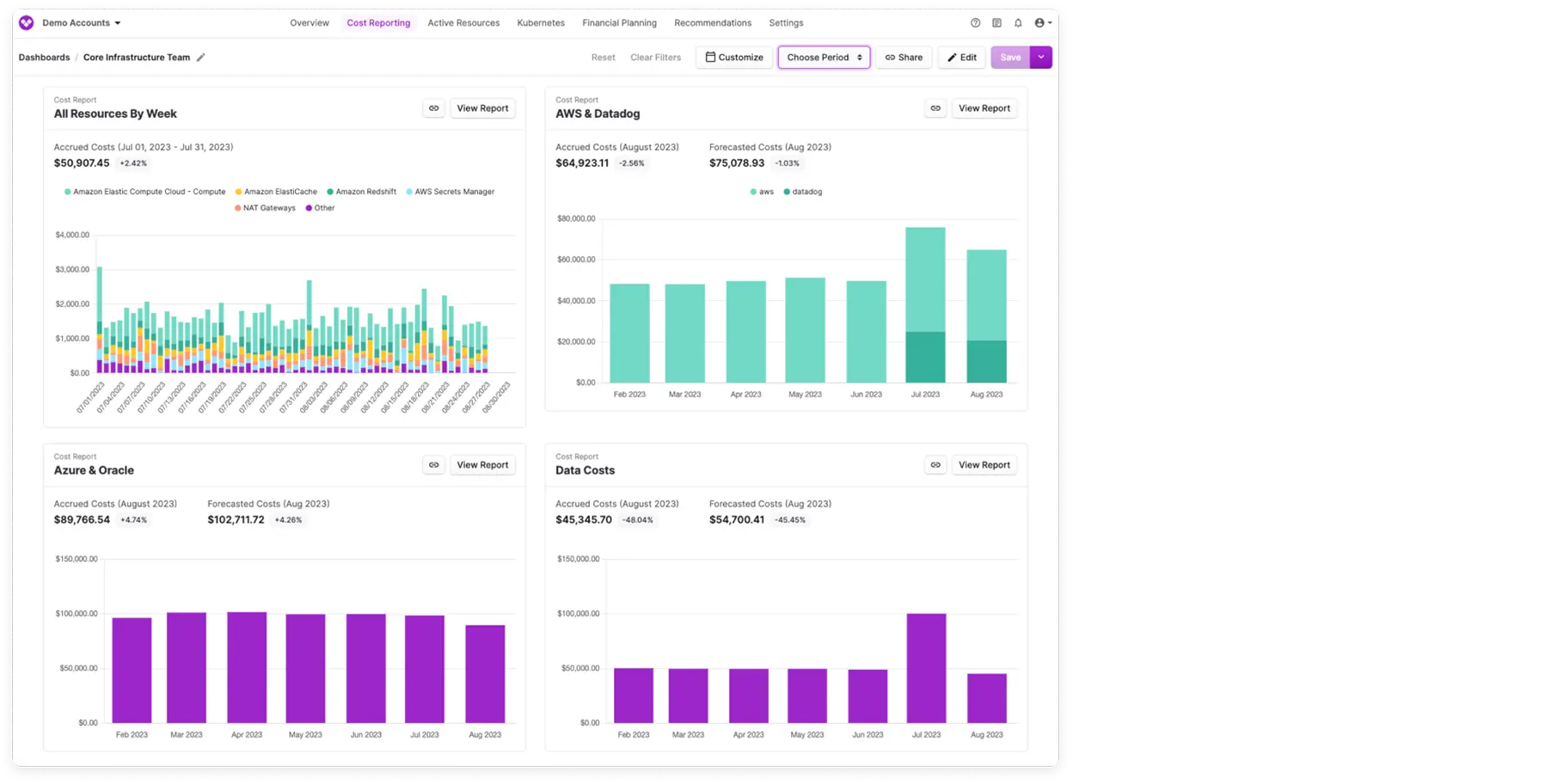The height and width of the screenshot is (784, 1558).
Task: Copy link for AWS & Datadog report
Action: click(935, 108)
